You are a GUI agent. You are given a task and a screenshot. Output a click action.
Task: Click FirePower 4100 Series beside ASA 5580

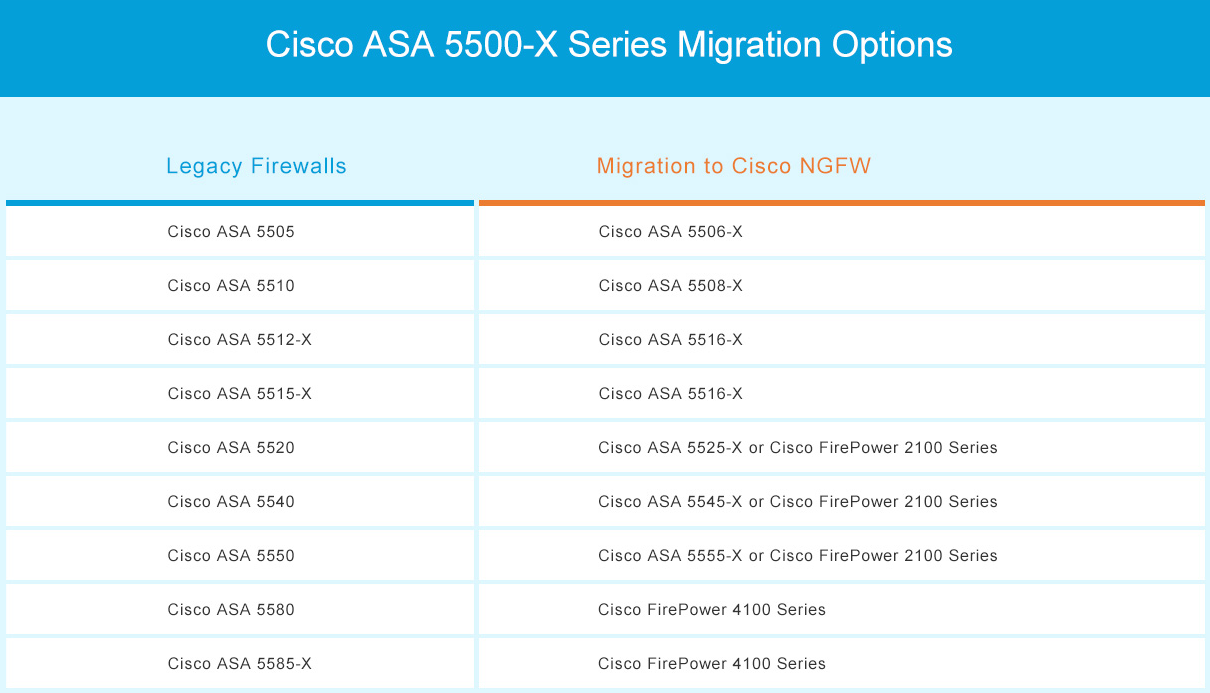(711, 610)
